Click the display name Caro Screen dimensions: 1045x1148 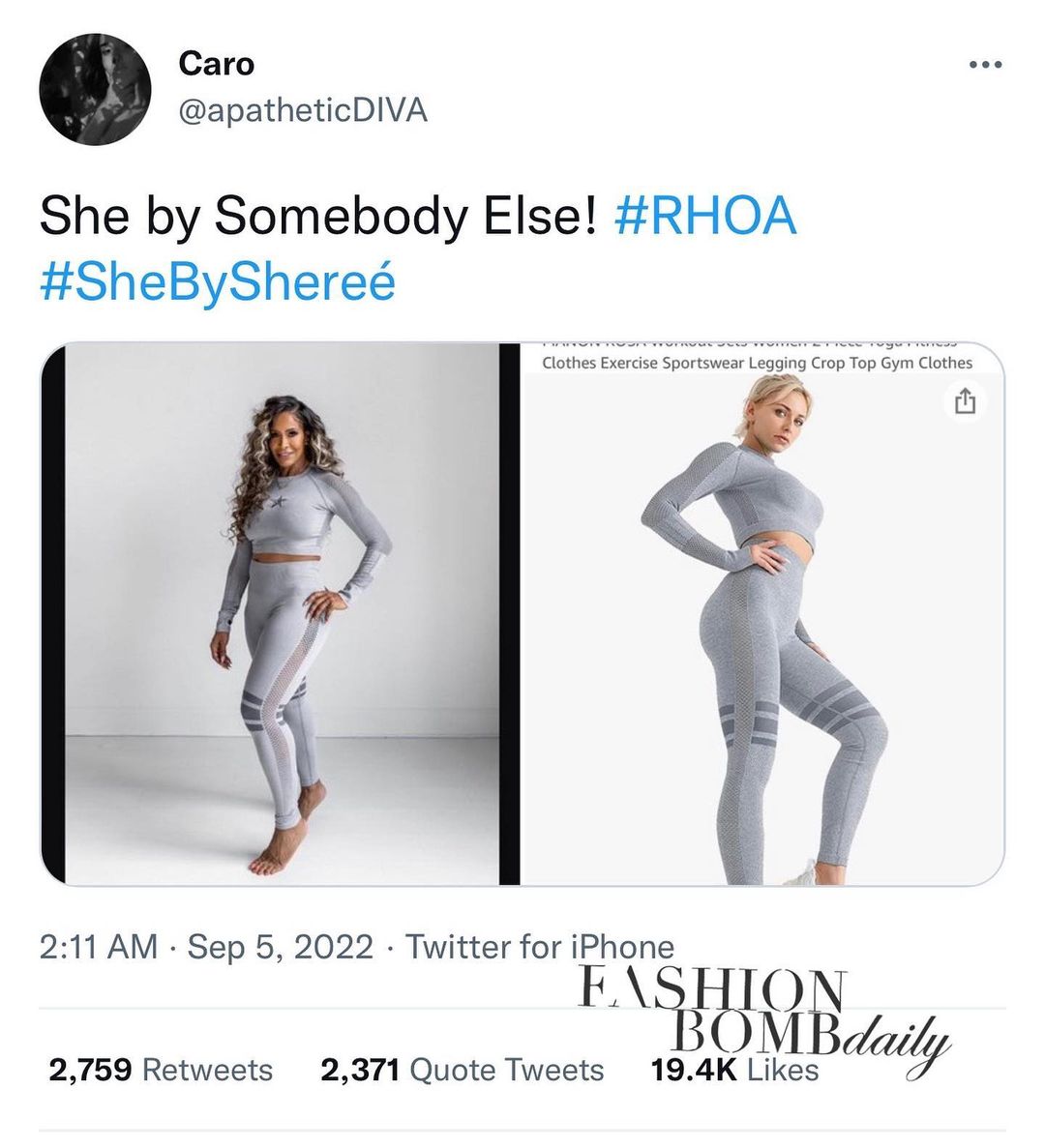[216, 64]
